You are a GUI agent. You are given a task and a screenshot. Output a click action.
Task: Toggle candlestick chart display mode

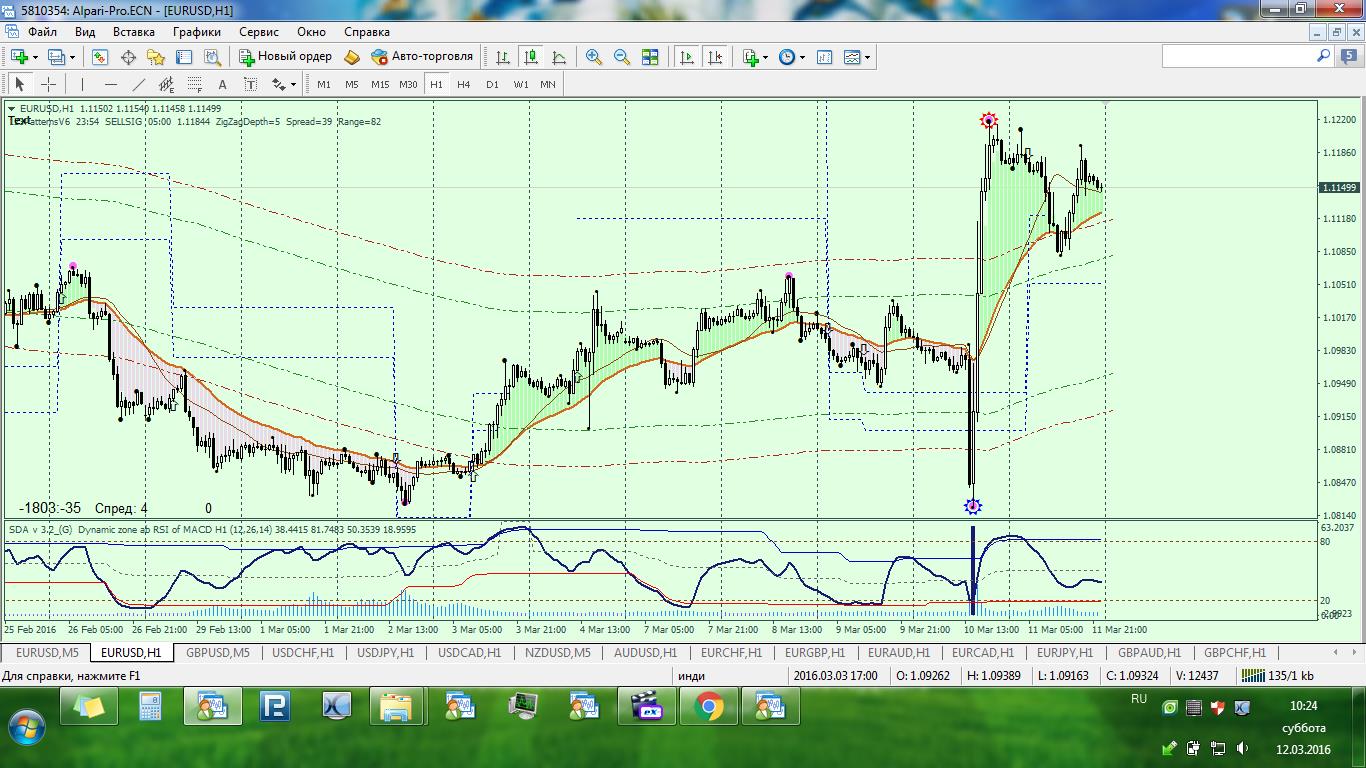click(531, 57)
